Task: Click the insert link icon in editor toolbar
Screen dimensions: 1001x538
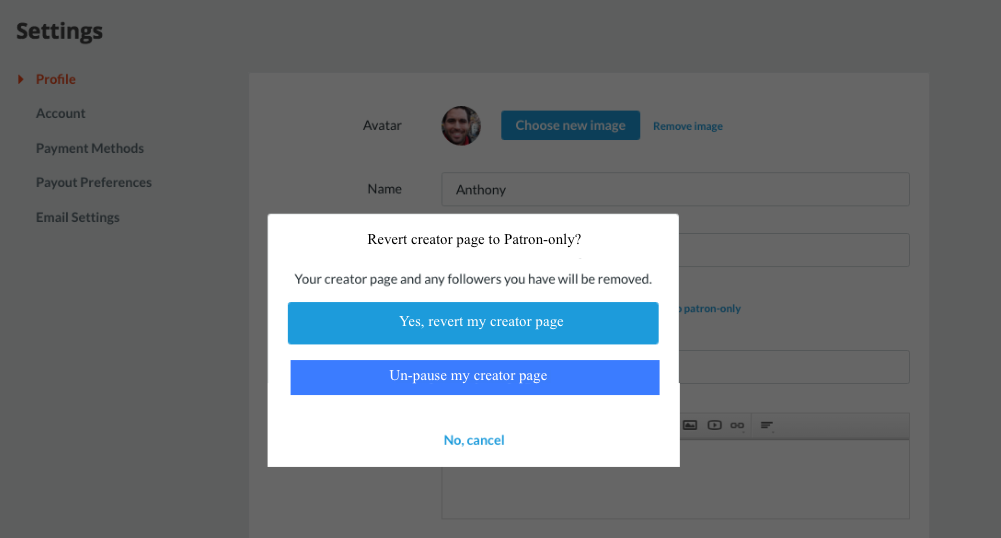Action: (737, 425)
